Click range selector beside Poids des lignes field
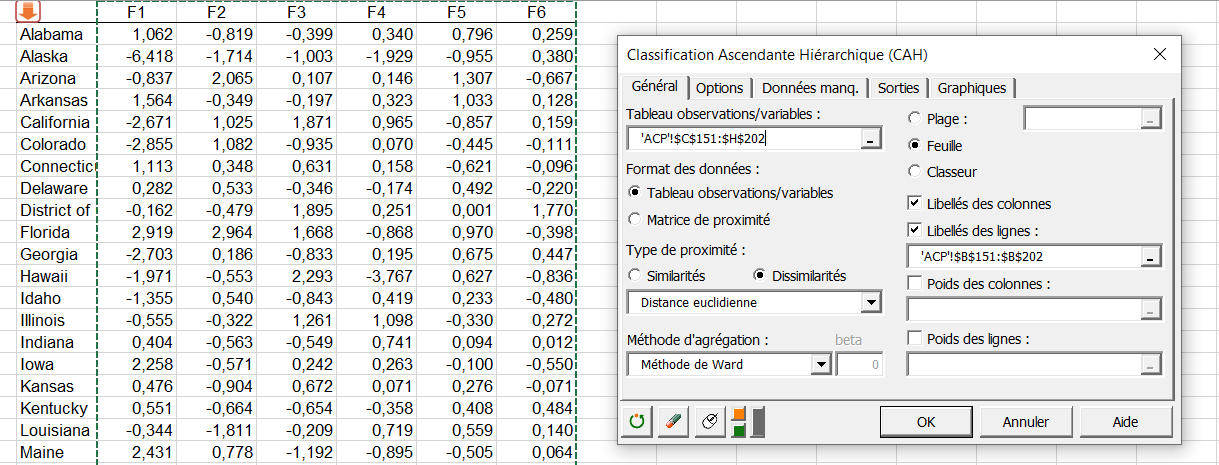This screenshot has width=1219, height=465. [1151, 364]
